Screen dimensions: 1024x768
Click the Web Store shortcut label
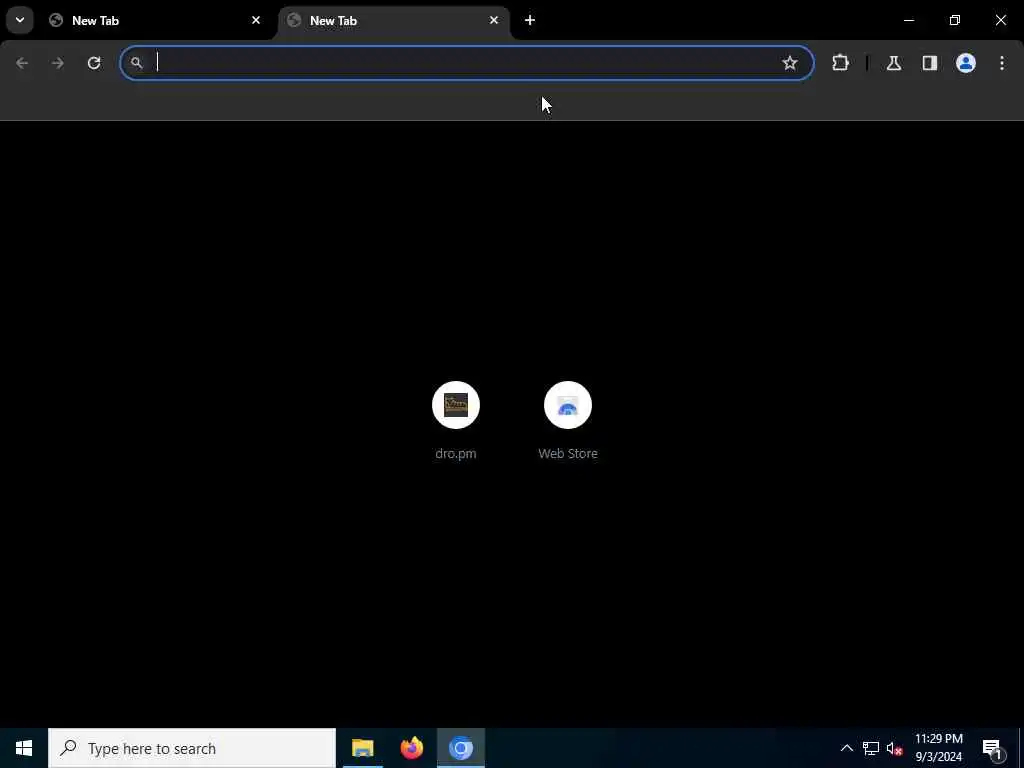point(568,453)
